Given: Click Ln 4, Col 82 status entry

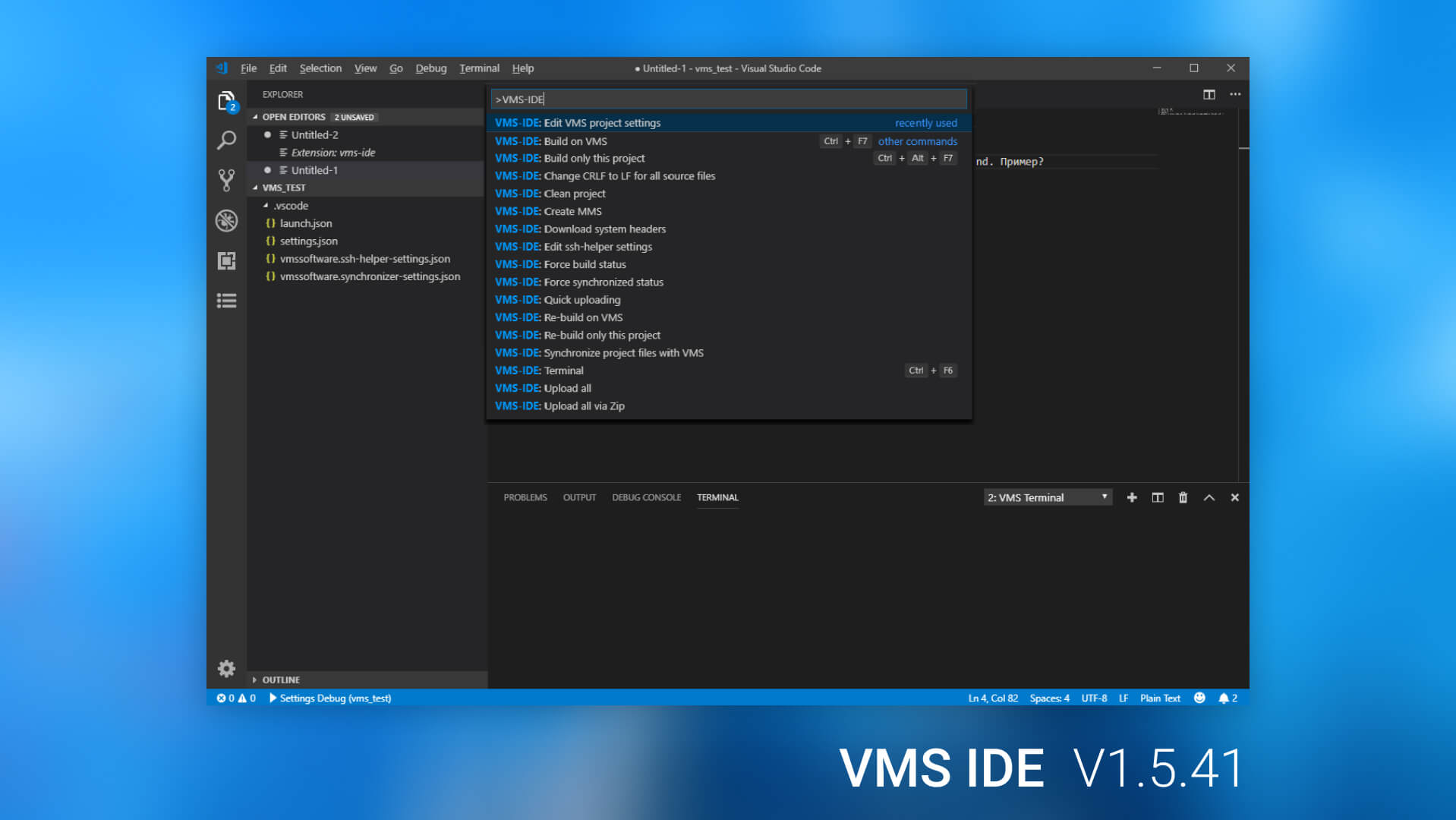Looking at the screenshot, I should [993, 698].
